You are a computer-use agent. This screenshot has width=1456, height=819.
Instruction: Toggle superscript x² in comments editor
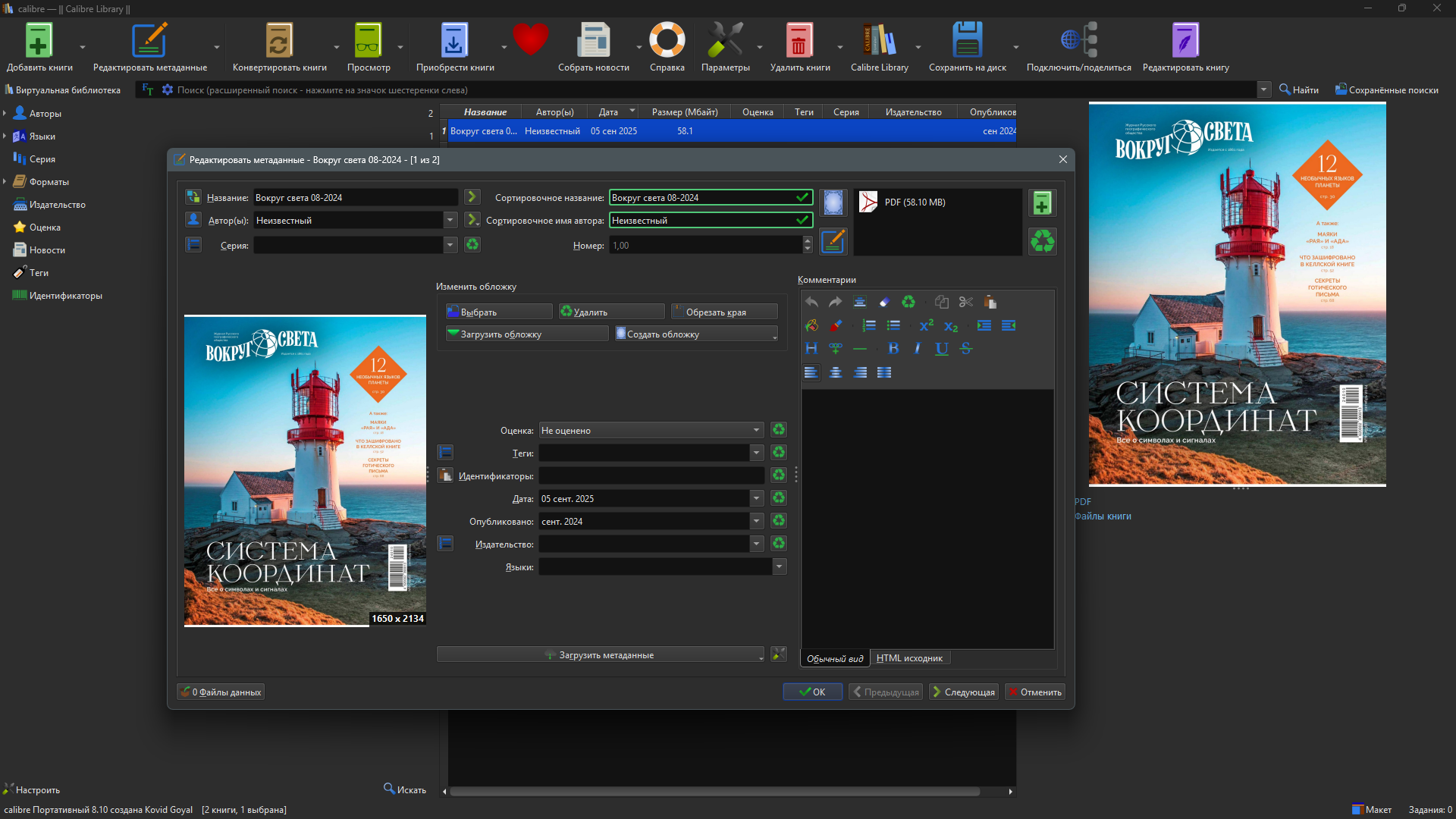tap(927, 325)
